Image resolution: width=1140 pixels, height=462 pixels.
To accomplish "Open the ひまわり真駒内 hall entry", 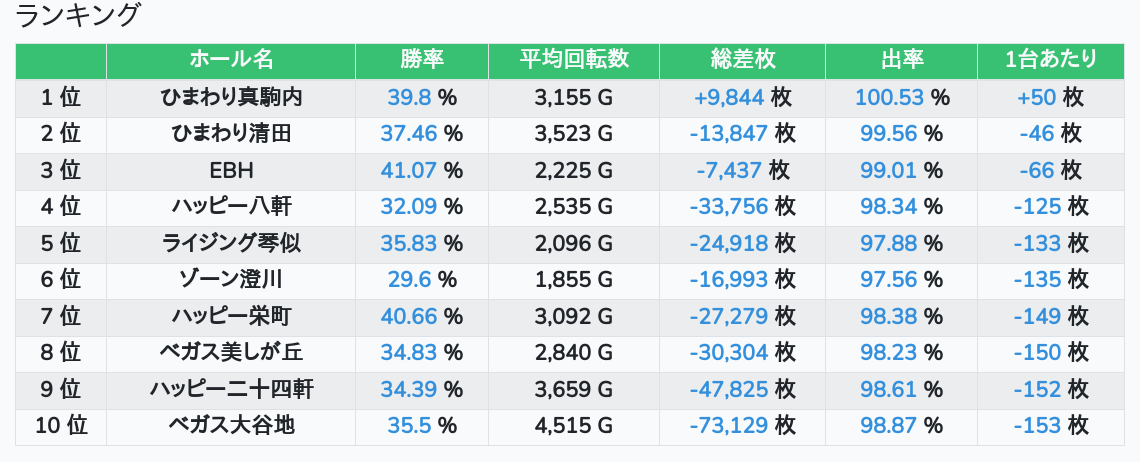I will (x=231, y=97).
